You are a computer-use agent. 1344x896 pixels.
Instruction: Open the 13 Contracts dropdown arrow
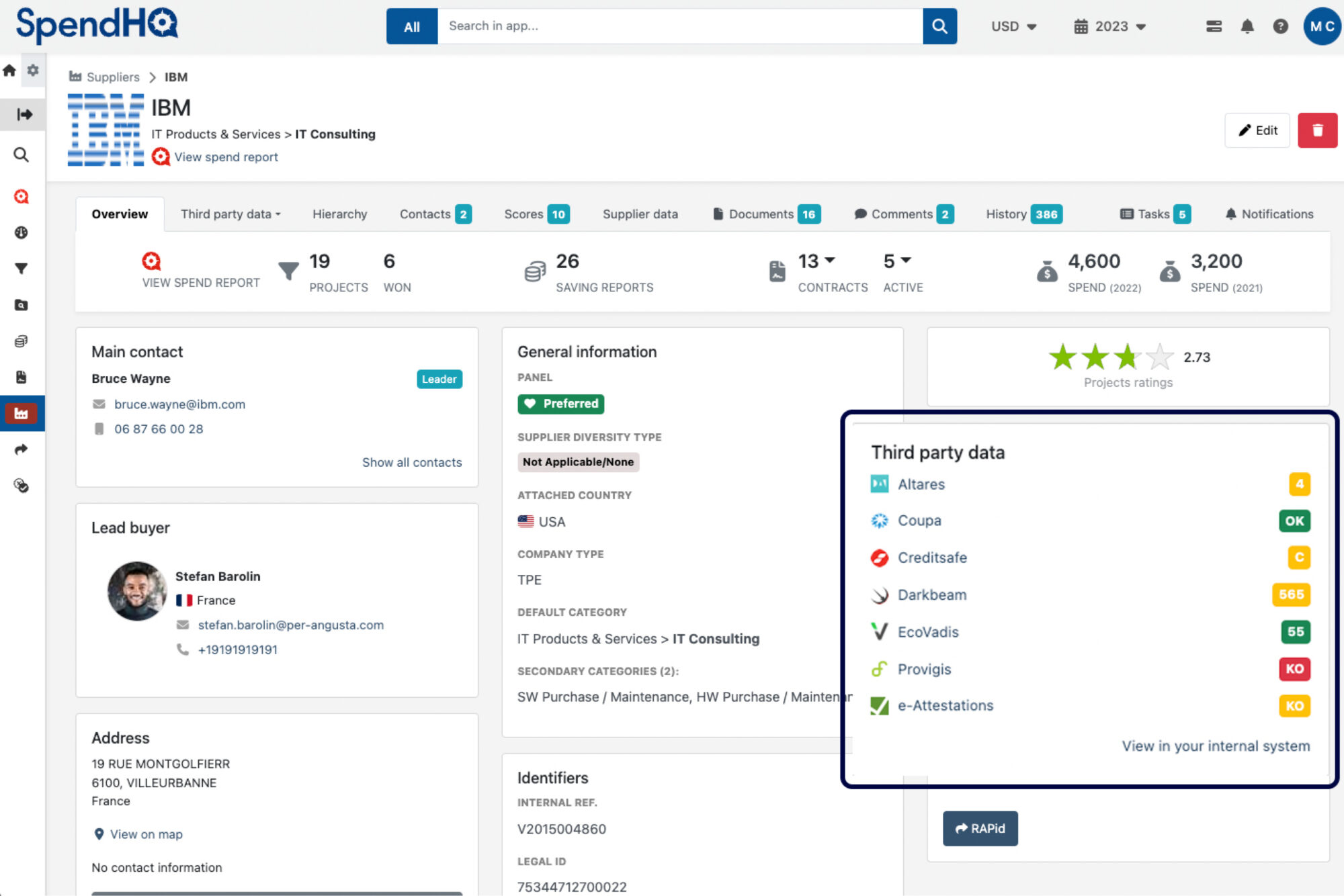[x=831, y=261]
